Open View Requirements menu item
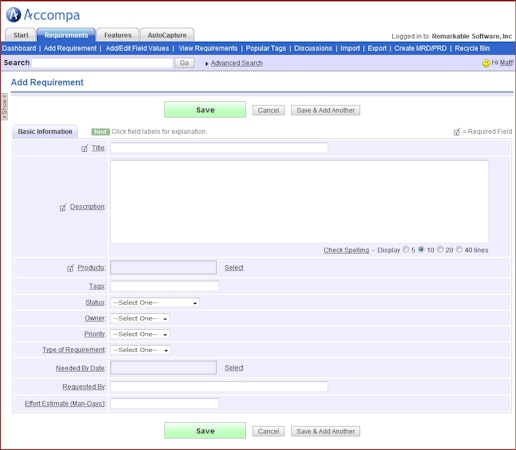516x450 pixels. click(208, 48)
